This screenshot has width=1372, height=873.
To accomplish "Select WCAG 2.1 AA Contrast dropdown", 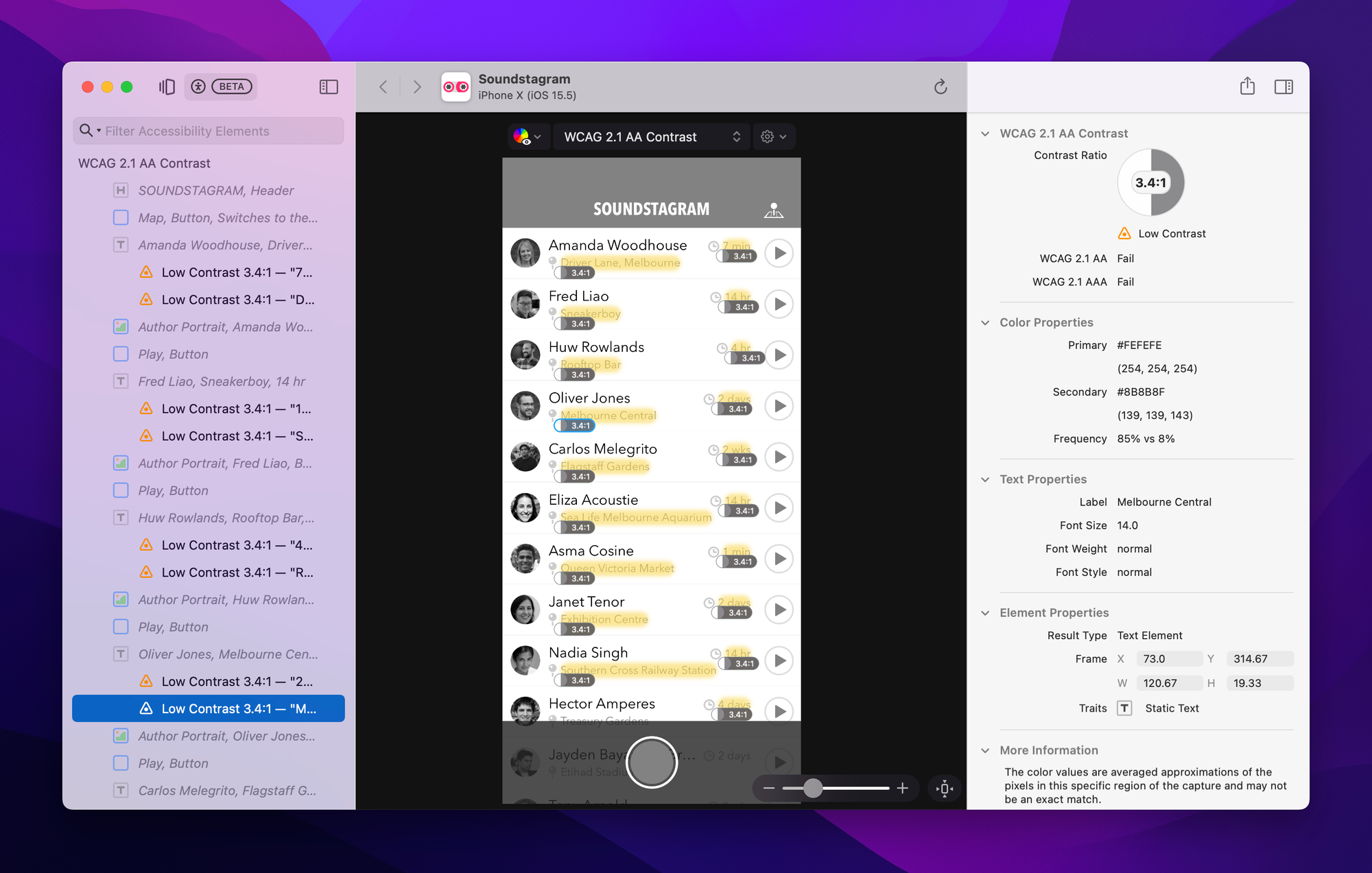I will [649, 137].
